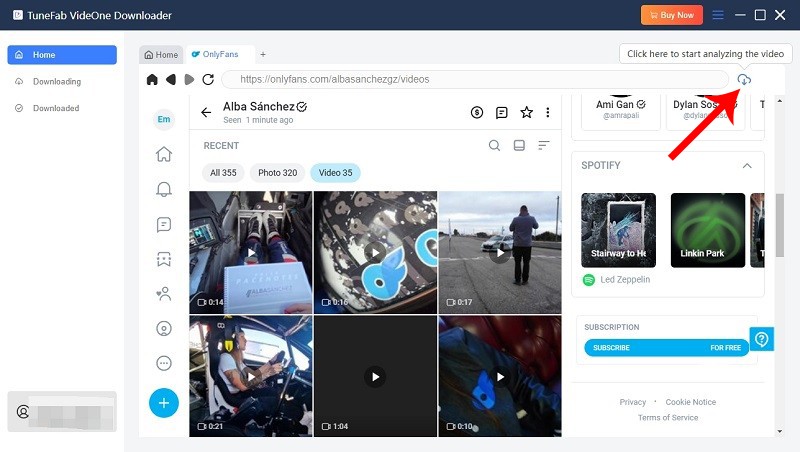Click Subscribe for free button
This screenshot has height=452, width=800.
pos(666,347)
